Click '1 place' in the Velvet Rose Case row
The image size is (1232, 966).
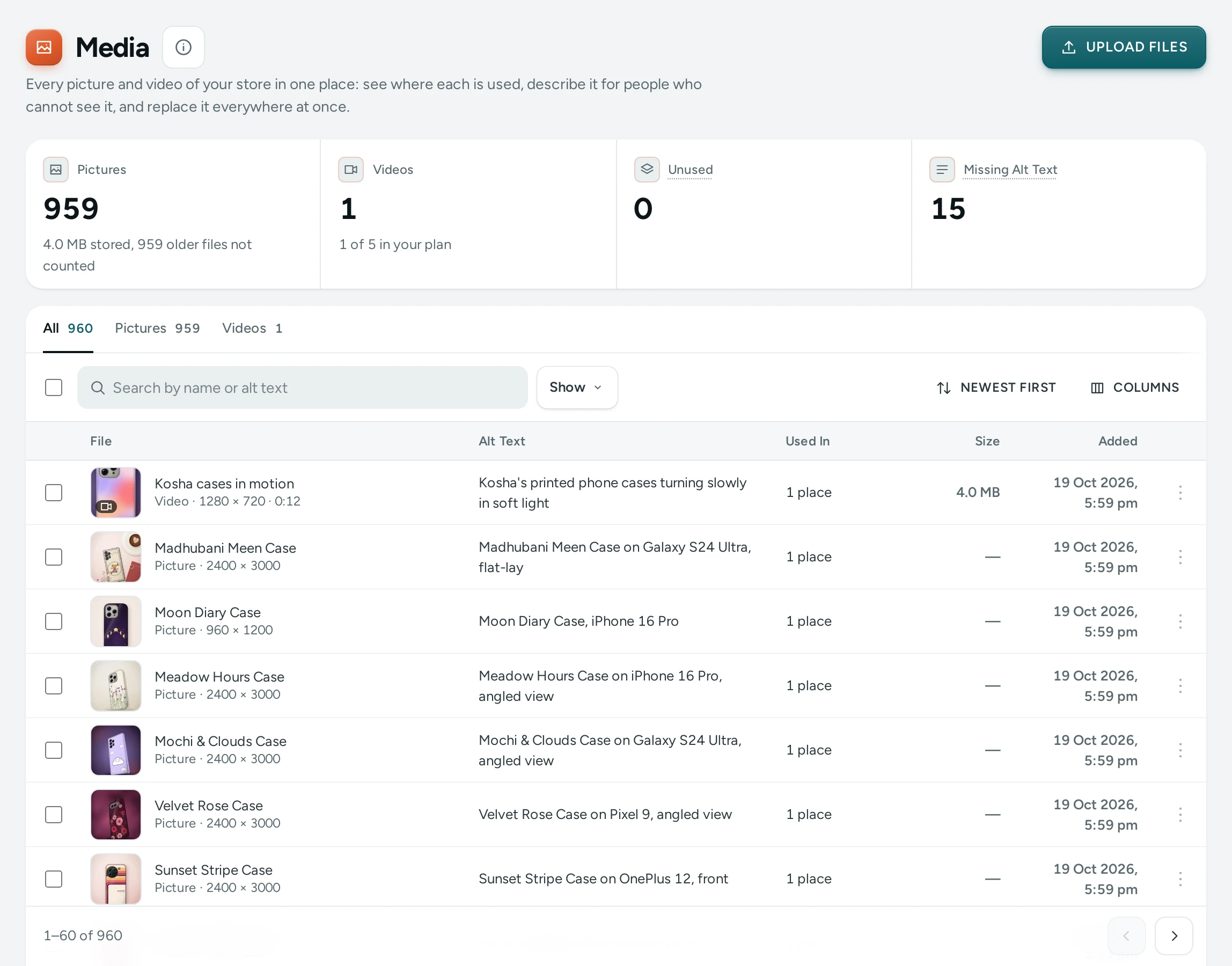point(809,815)
